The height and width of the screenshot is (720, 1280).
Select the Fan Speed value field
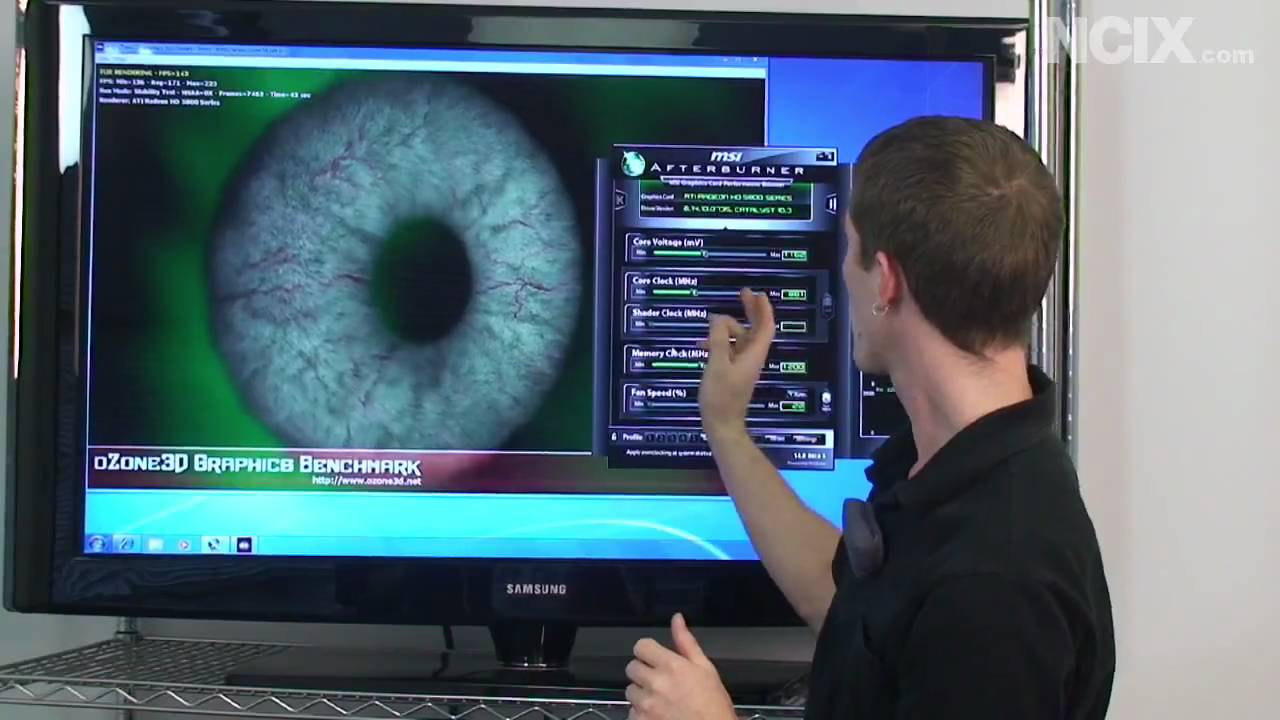pos(794,406)
